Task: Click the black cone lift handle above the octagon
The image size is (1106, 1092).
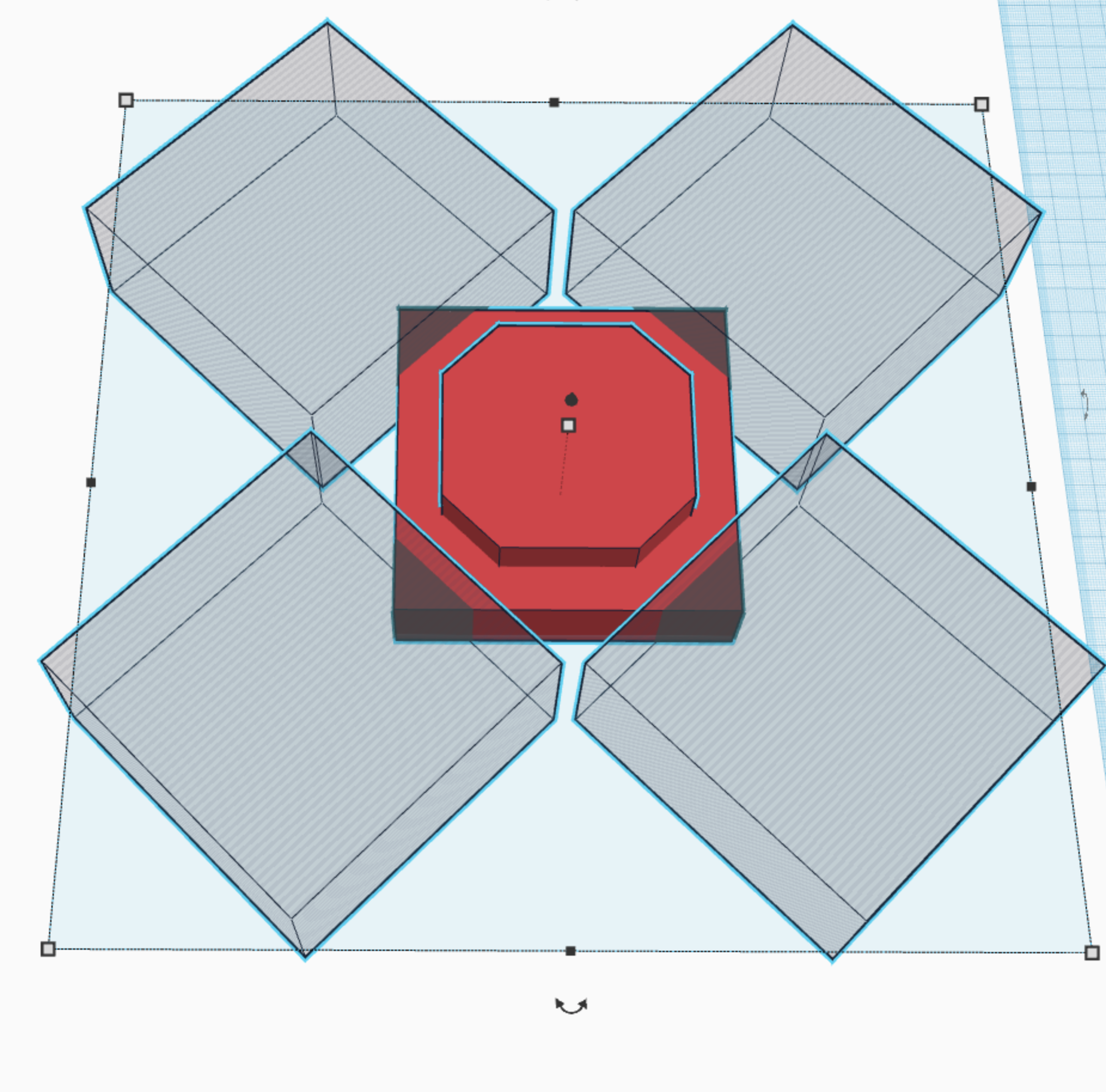Action: 572,399
